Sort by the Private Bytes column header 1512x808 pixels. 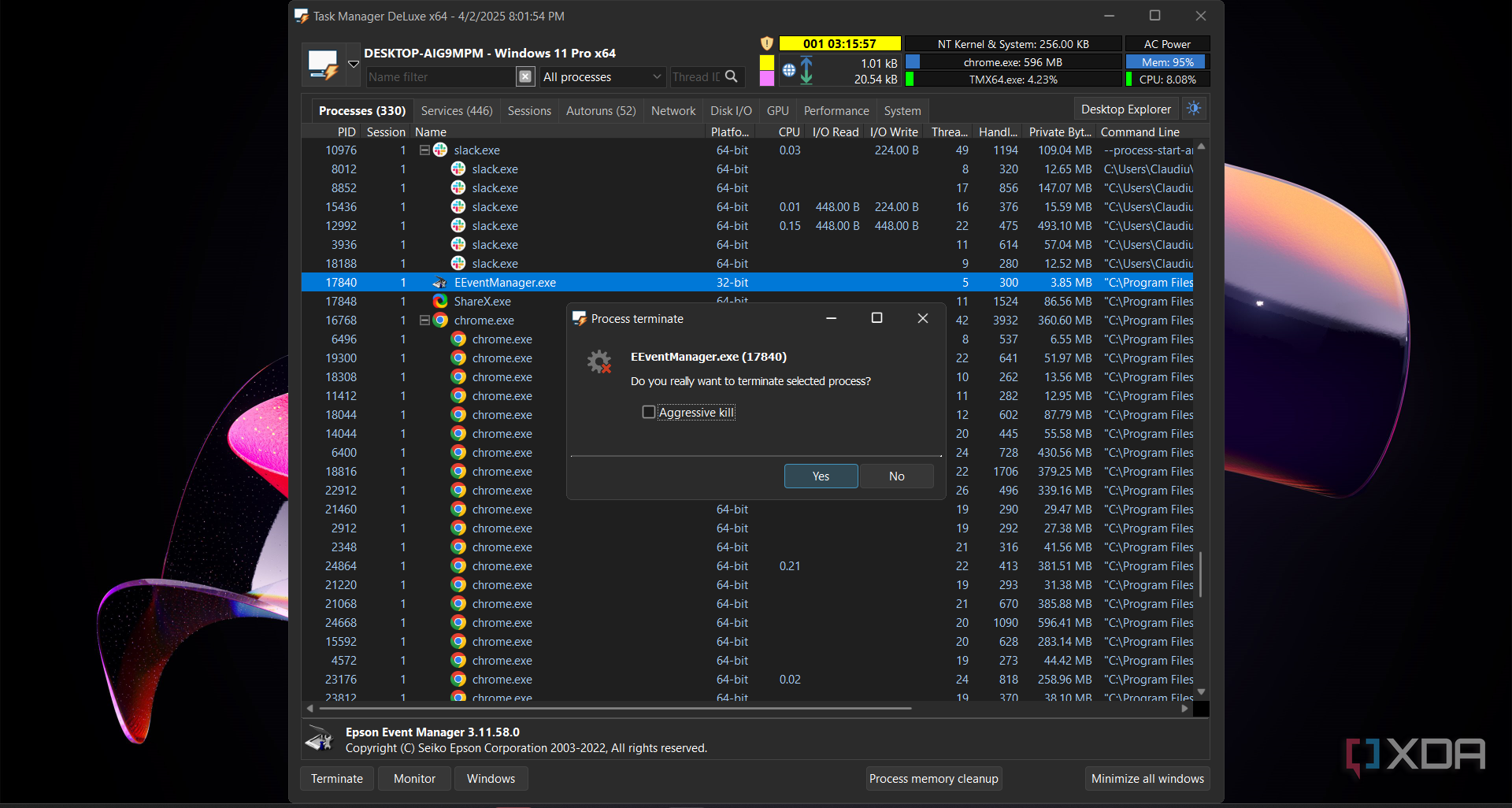1059,132
